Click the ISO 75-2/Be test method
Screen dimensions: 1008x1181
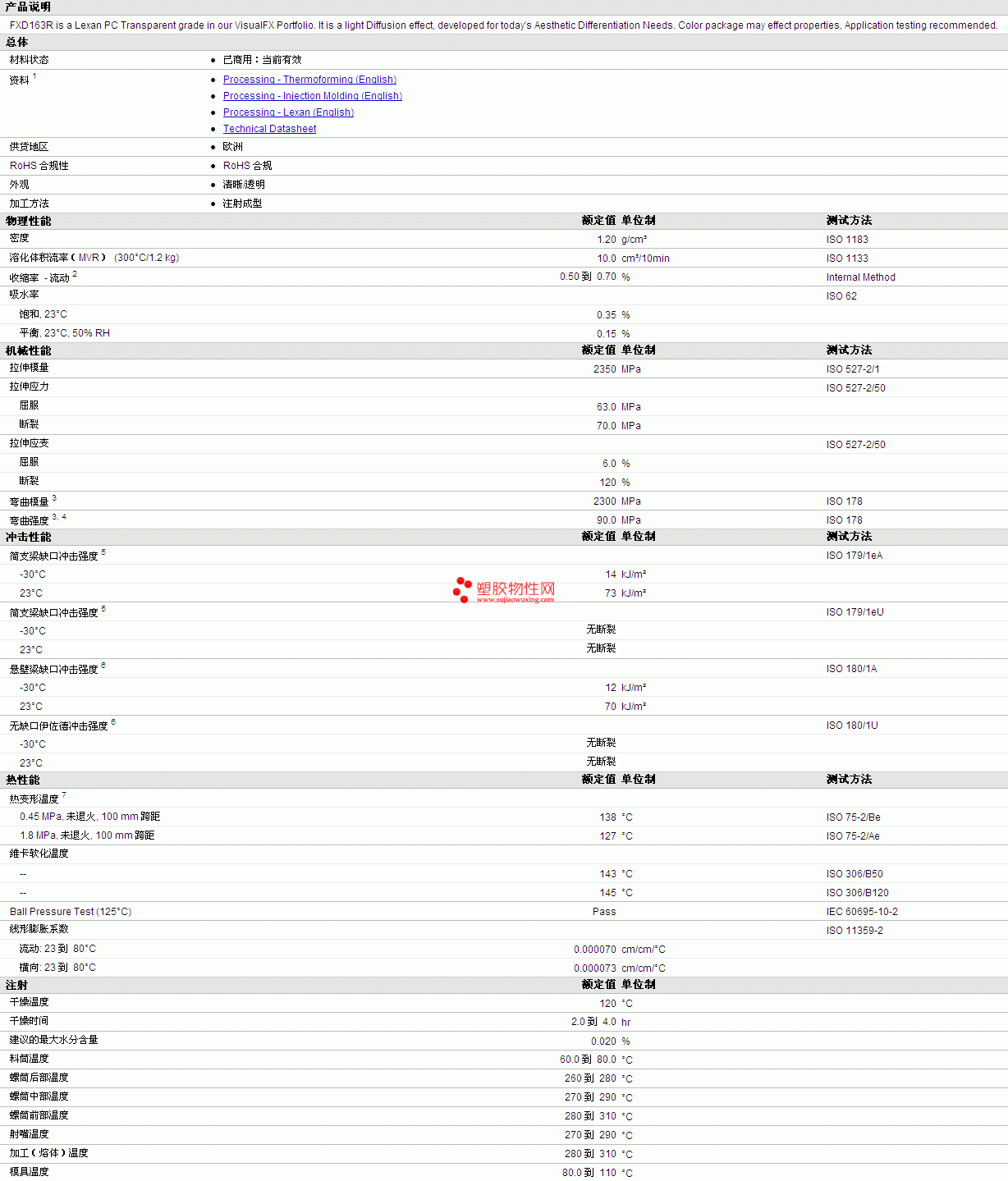pyautogui.click(x=854, y=817)
